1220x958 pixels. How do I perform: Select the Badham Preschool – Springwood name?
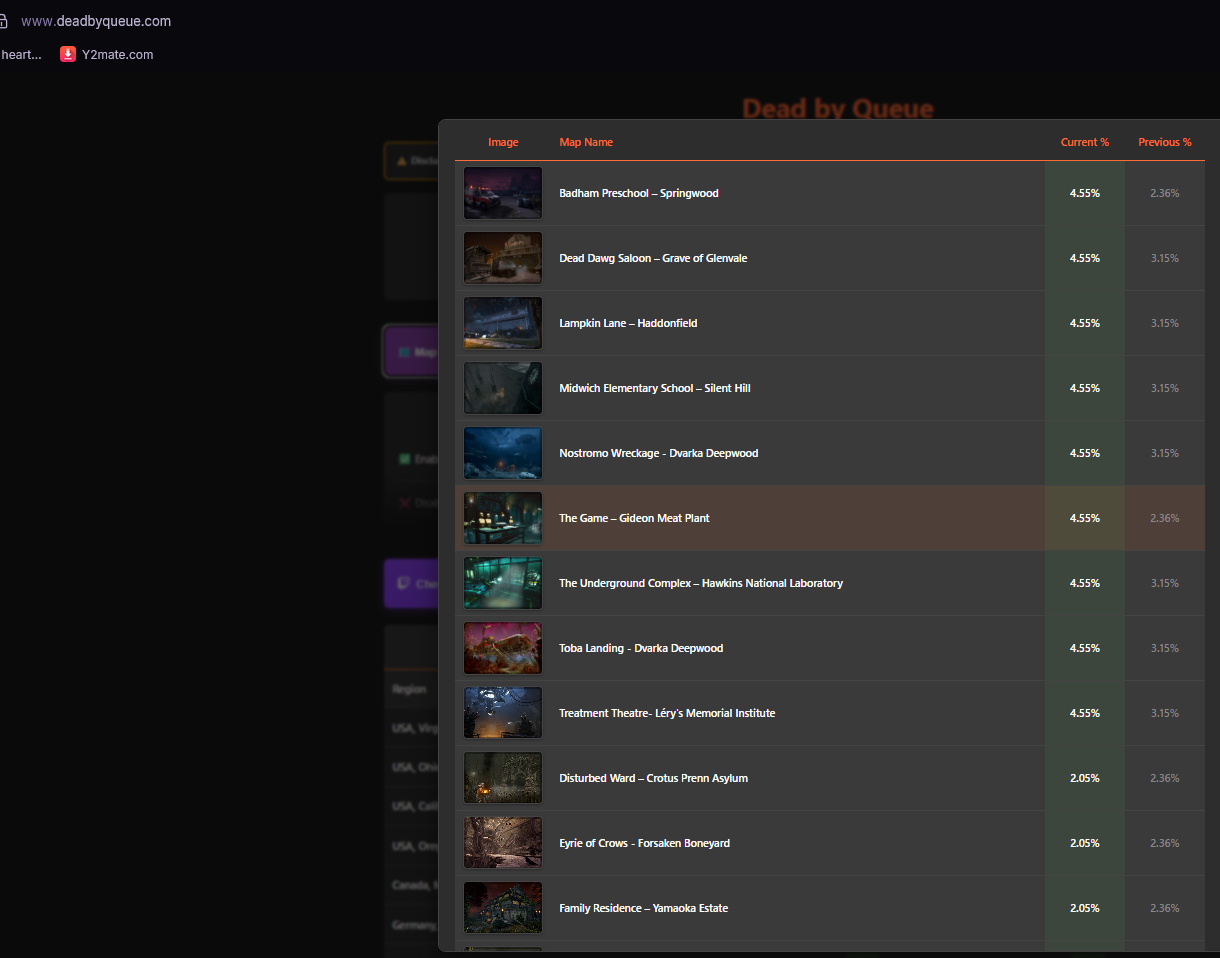point(639,193)
